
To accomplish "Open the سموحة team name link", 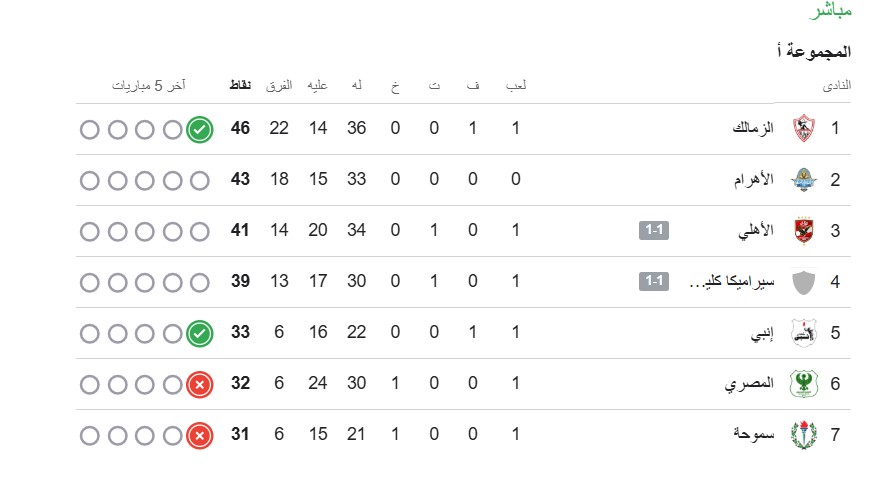I will 753,435.
